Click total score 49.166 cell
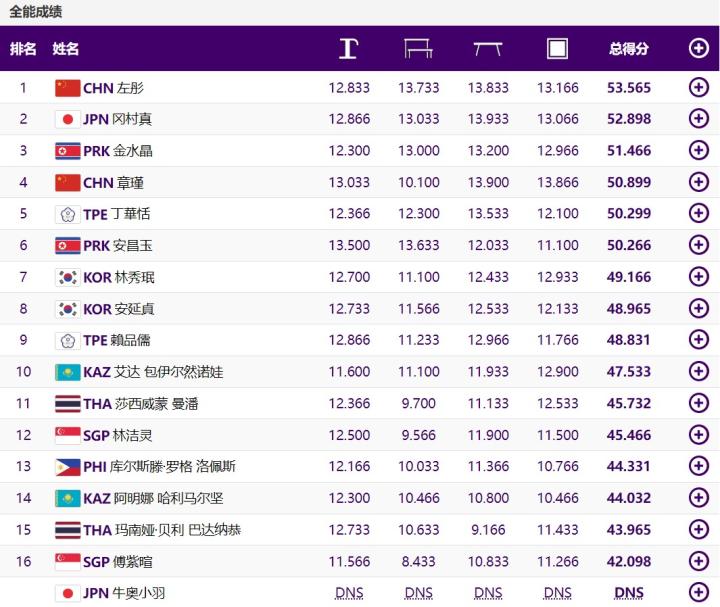Image resolution: width=720 pixels, height=607 pixels. pos(629,277)
